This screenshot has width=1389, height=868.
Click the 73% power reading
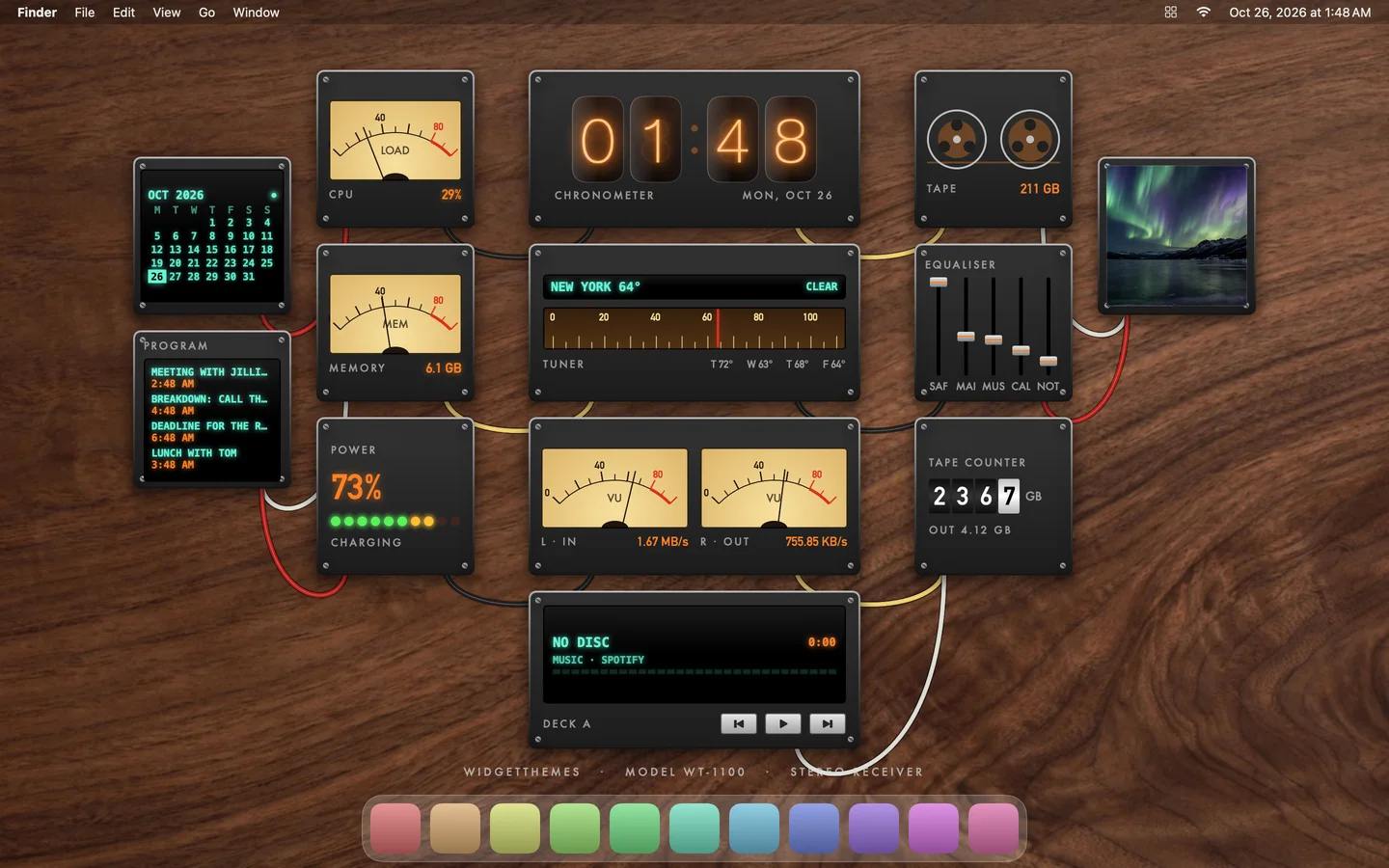(356, 487)
